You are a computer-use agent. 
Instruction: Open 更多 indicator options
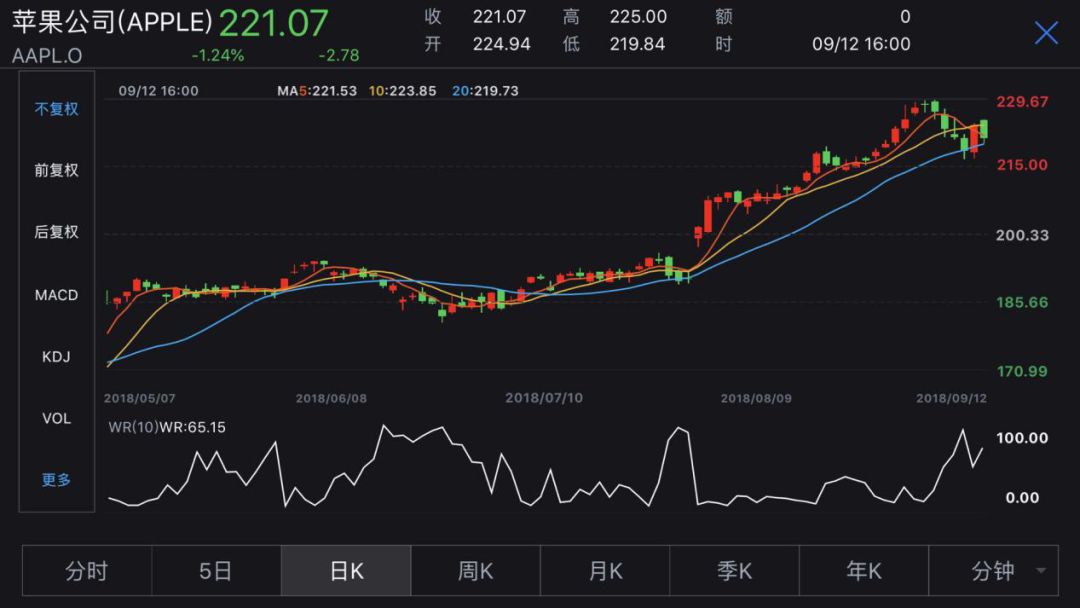56,480
